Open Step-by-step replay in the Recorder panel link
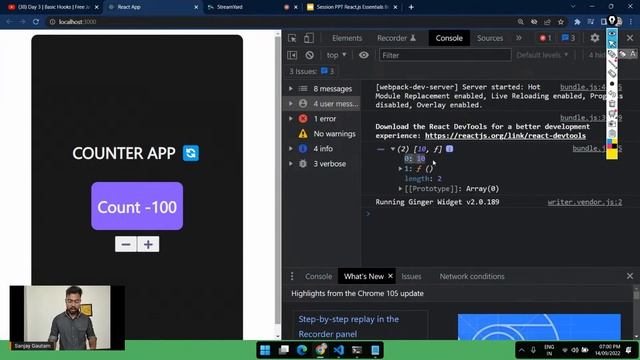The width and height of the screenshot is (640, 360). coord(348,327)
